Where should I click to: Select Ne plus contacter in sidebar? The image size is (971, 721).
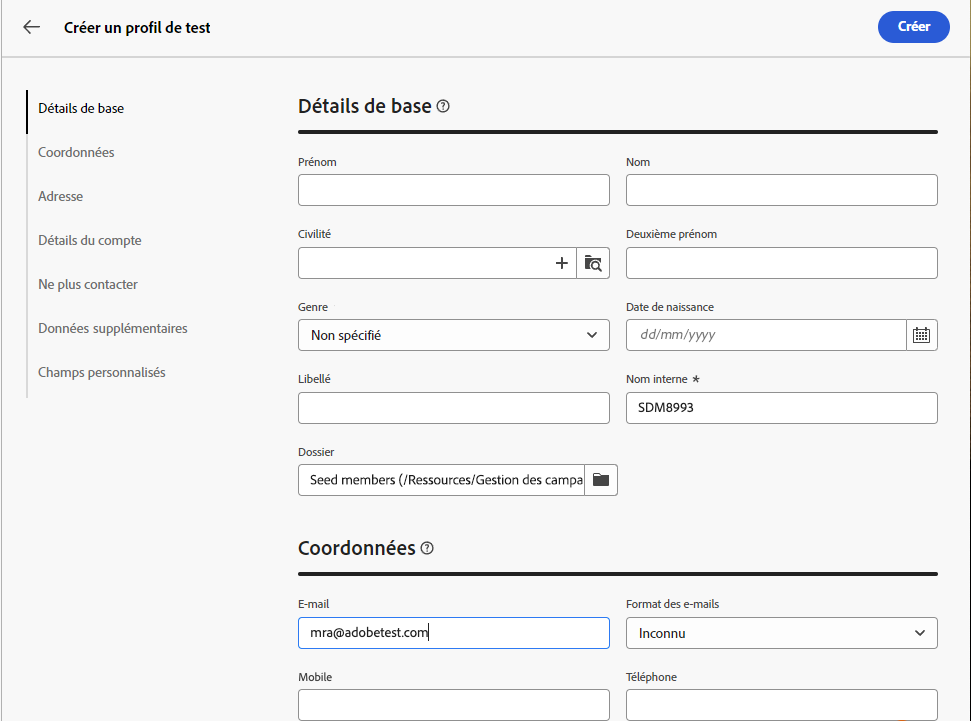tap(87, 284)
